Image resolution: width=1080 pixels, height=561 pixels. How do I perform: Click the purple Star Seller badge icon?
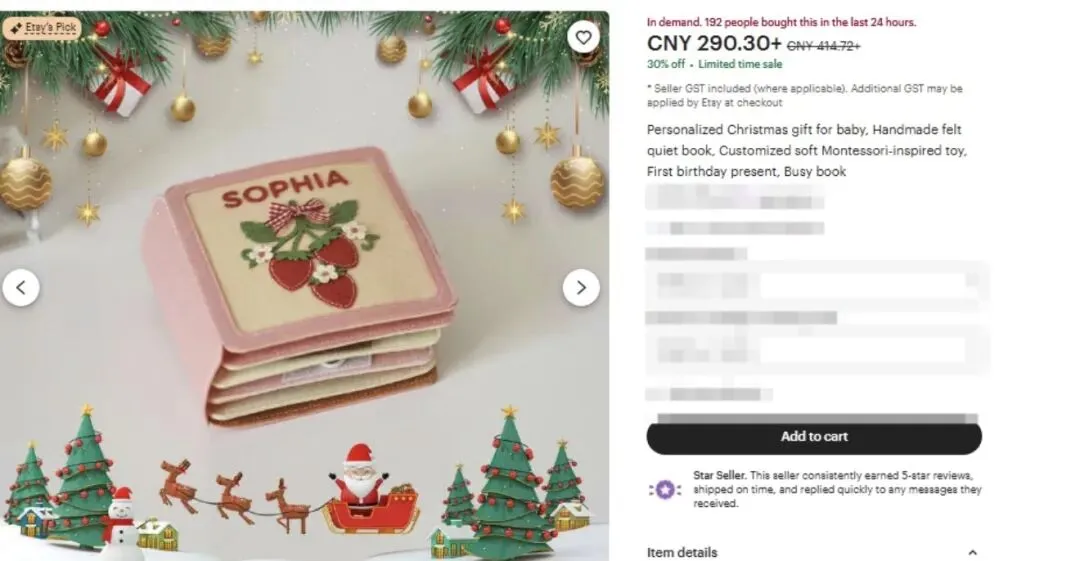pos(665,490)
